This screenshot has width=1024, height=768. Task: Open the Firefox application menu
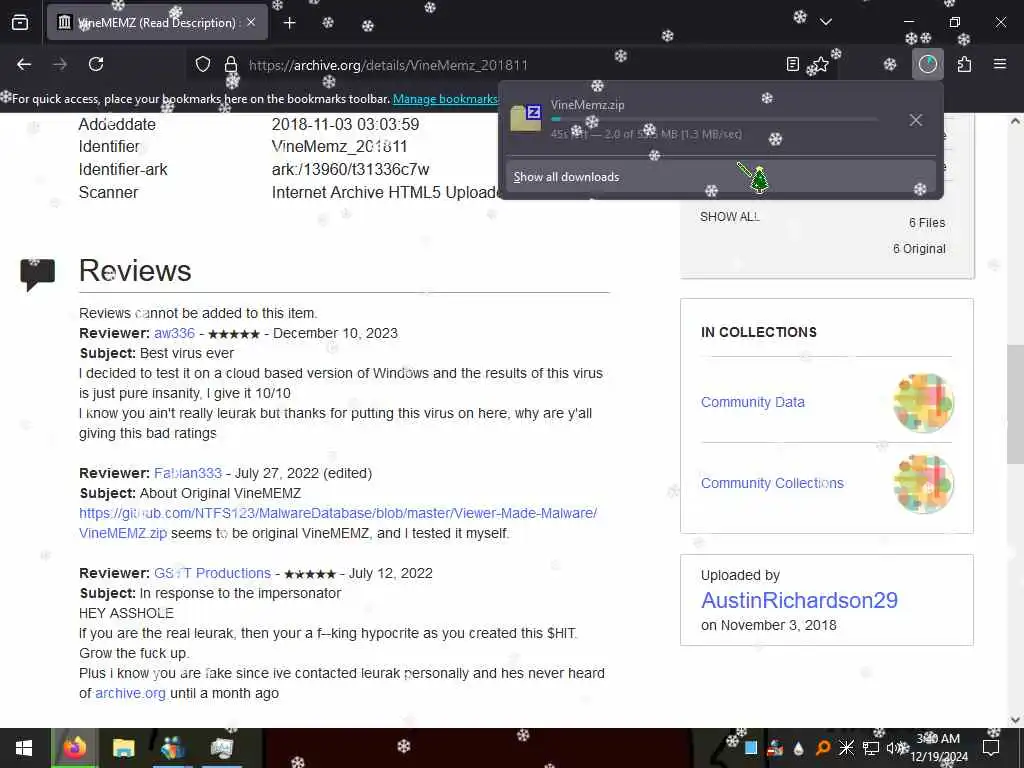1000,64
